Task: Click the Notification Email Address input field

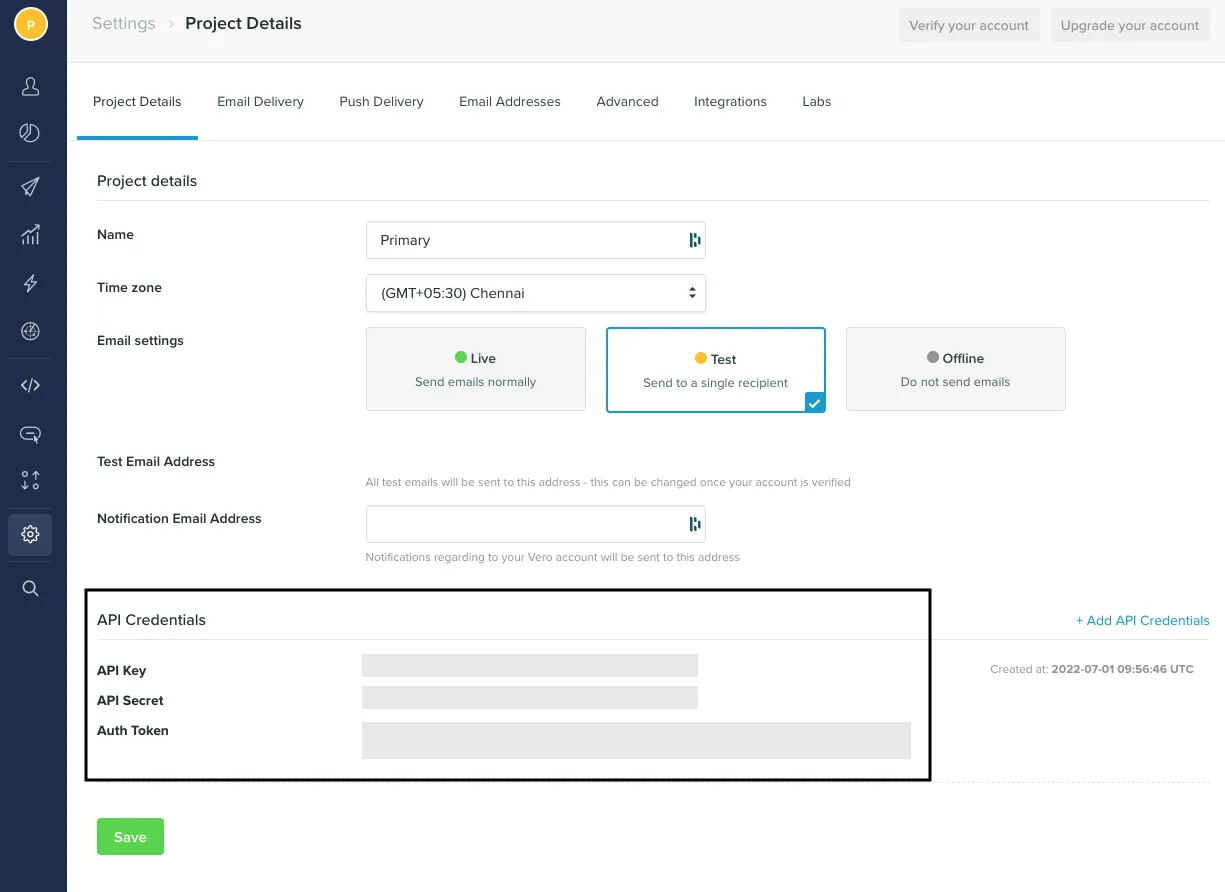Action: pos(536,524)
